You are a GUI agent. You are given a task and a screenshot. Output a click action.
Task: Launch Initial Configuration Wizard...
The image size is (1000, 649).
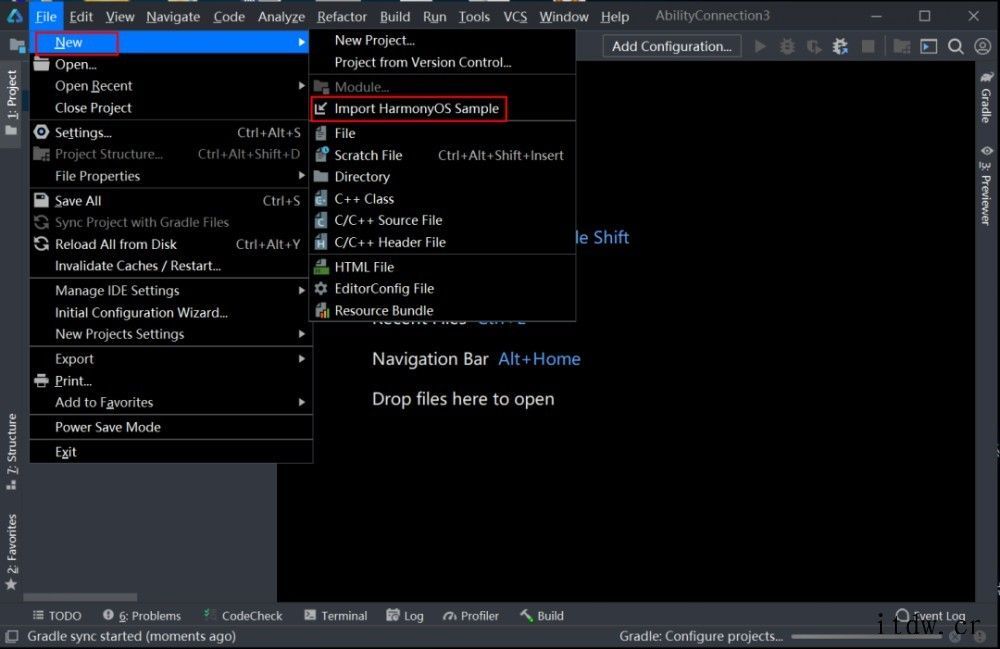(171, 312)
